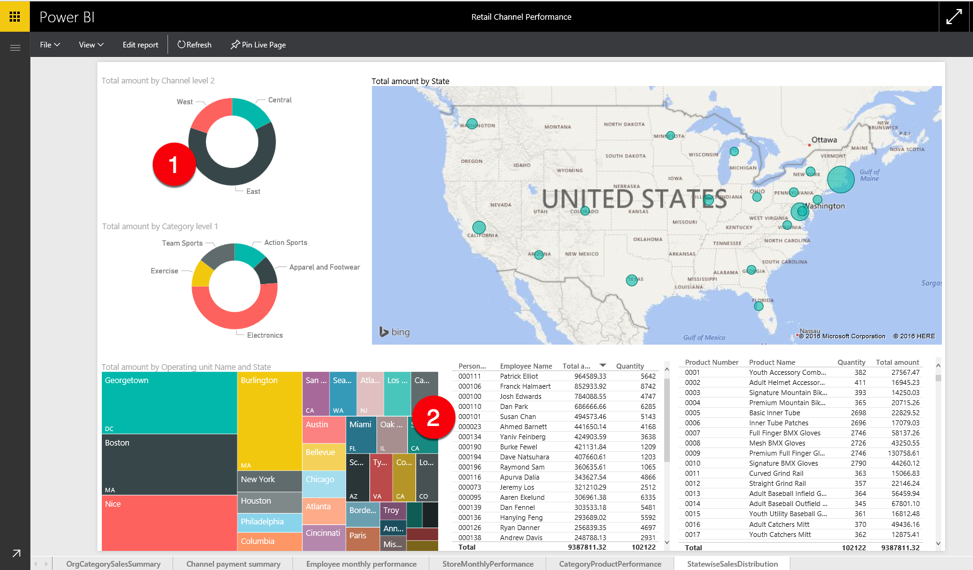Click the arrow icon at bottom left corner
Viewport: 973px width, 570px height.
pyautogui.click(x=16, y=553)
